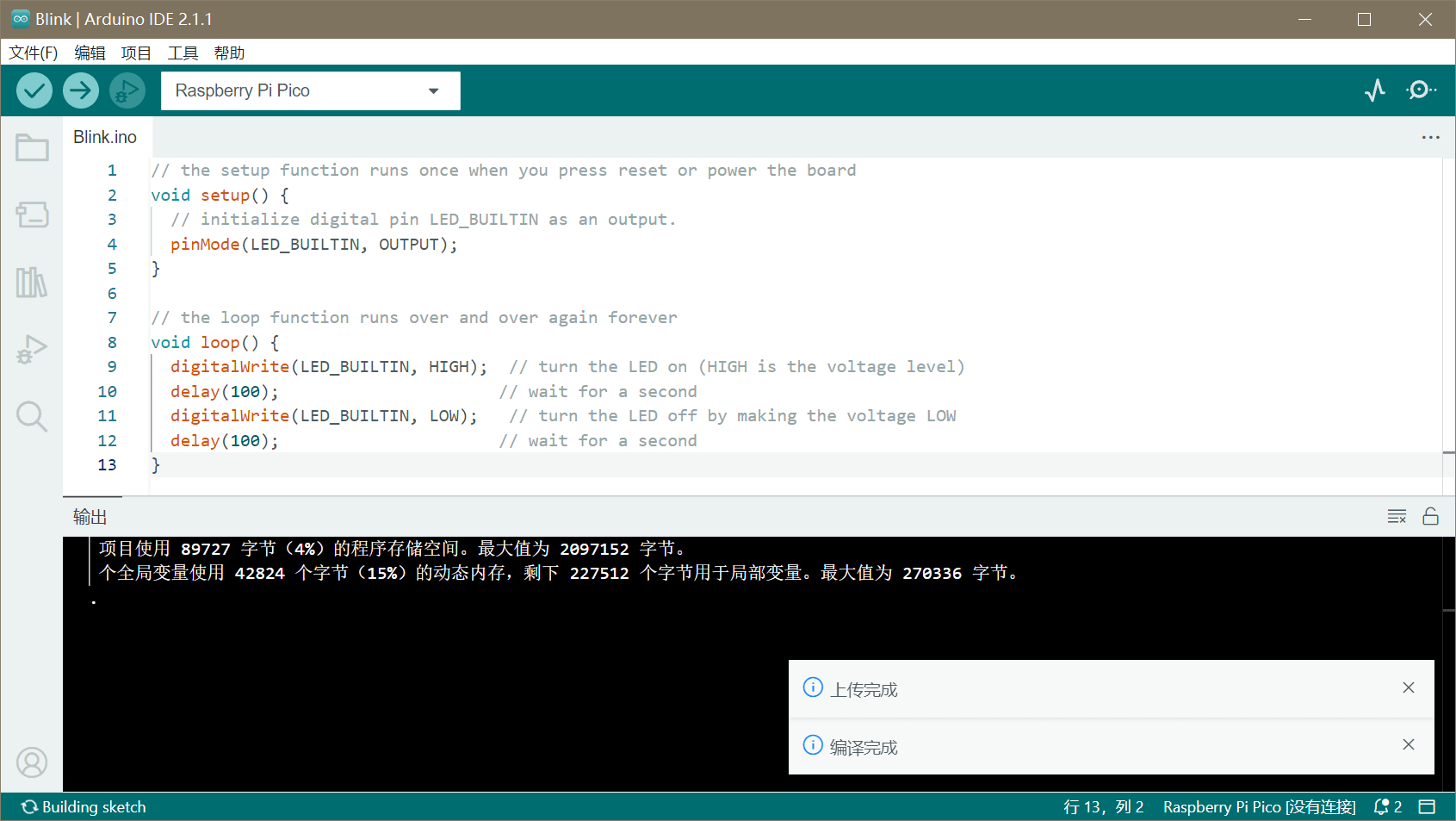The height and width of the screenshot is (821, 1456).
Task: Open the editor tab options ellipsis menu
Action: pos(1430,137)
